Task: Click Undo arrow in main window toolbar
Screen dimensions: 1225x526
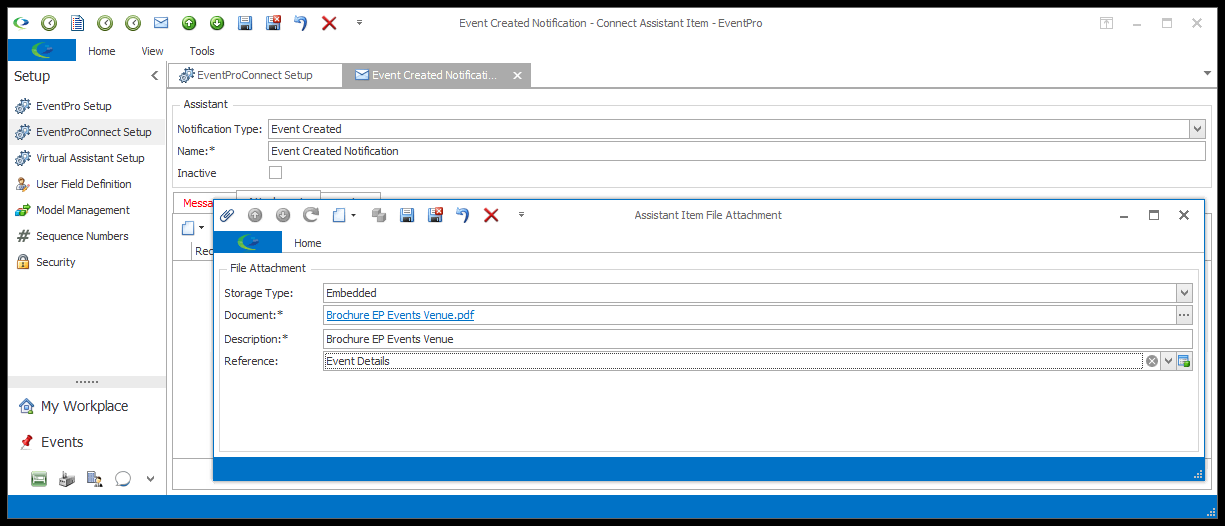Action: 300,23
